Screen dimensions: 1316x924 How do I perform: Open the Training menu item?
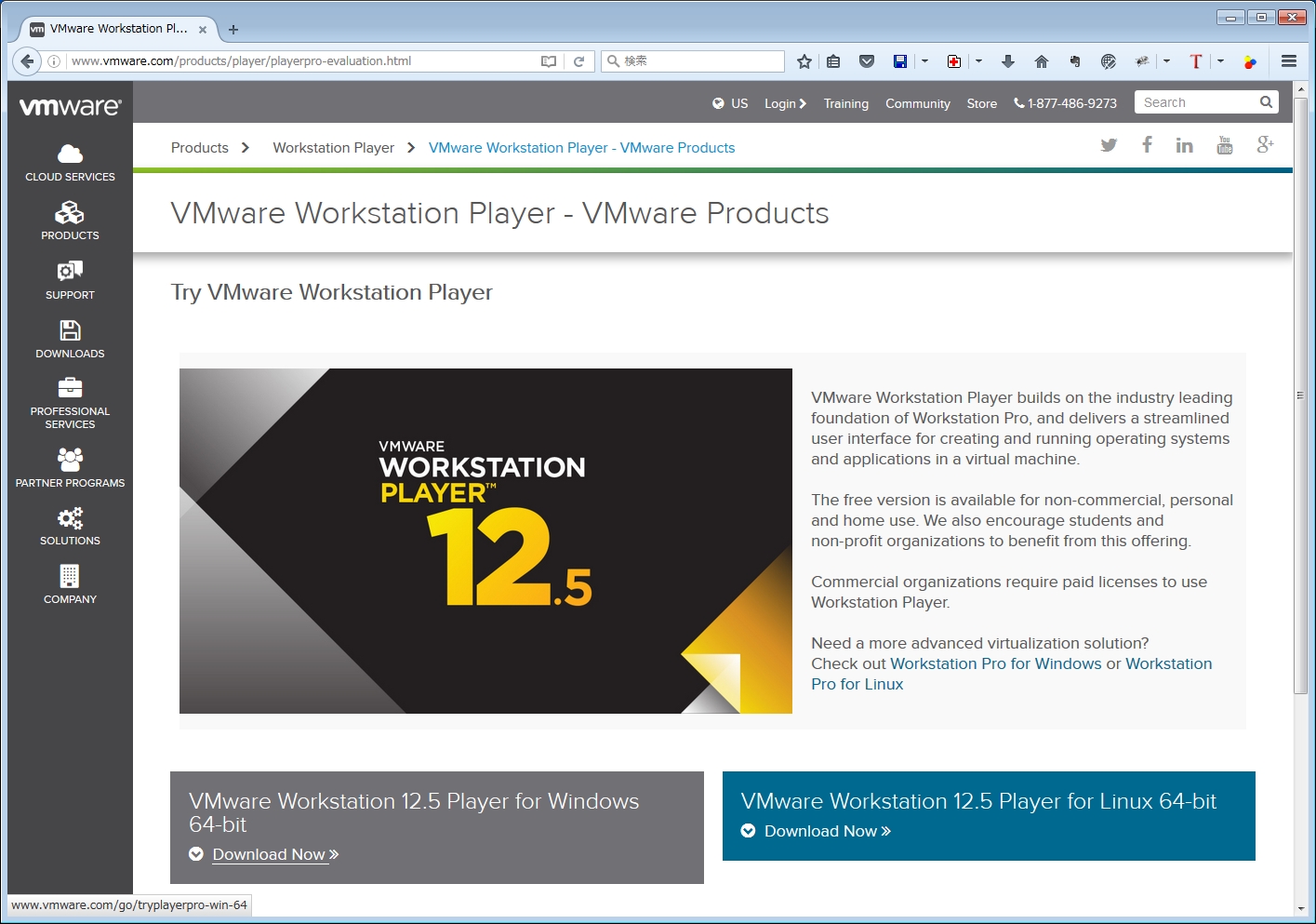tap(845, 103)
